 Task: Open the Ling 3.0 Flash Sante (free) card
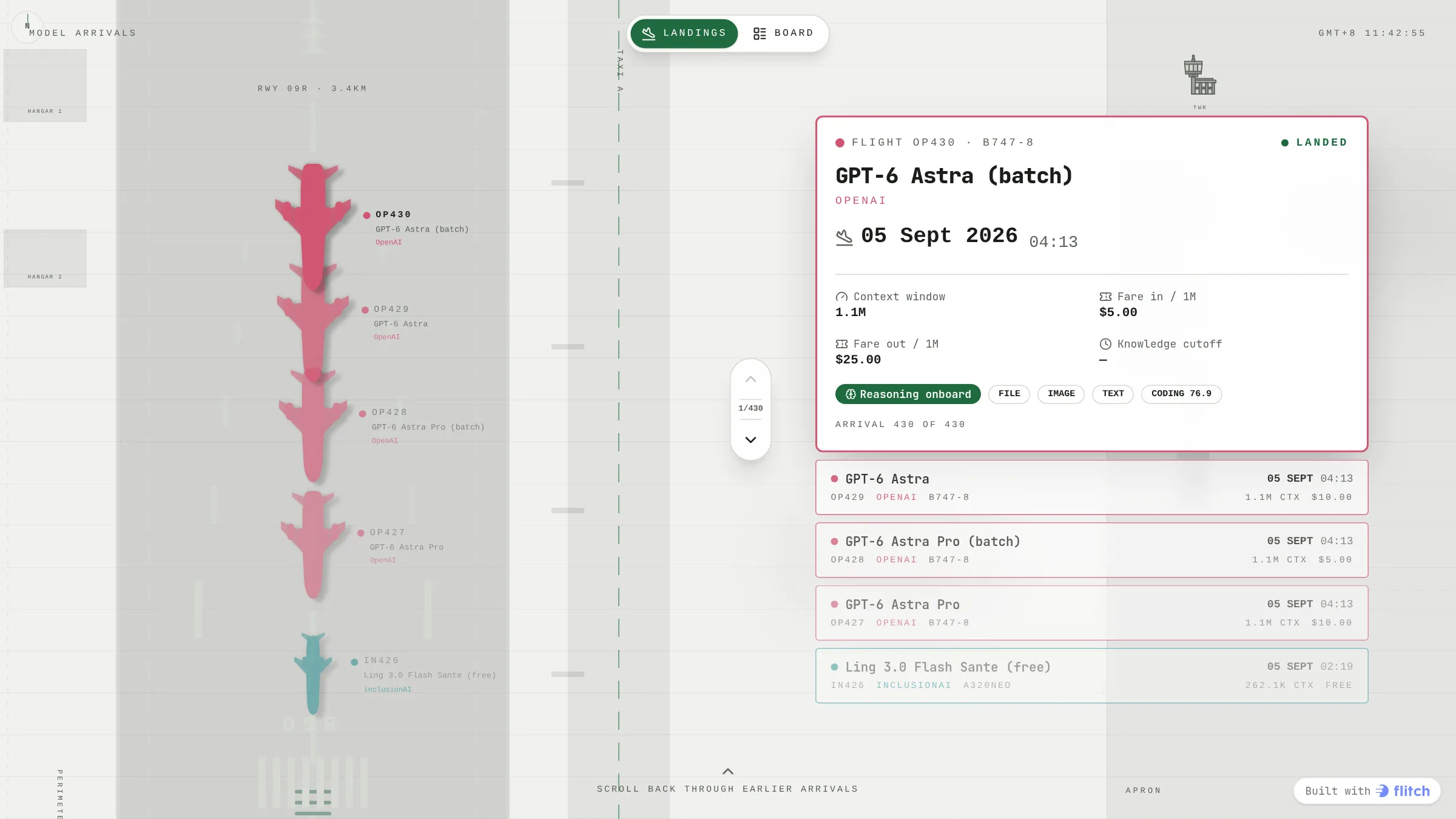click(1091, 675)
